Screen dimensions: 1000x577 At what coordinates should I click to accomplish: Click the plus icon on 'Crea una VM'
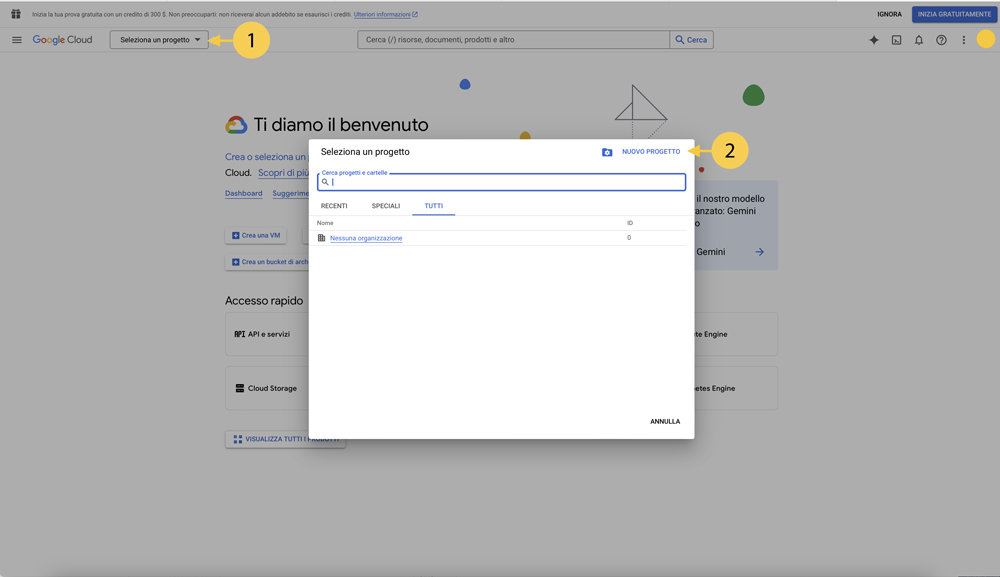click(235, 235)
